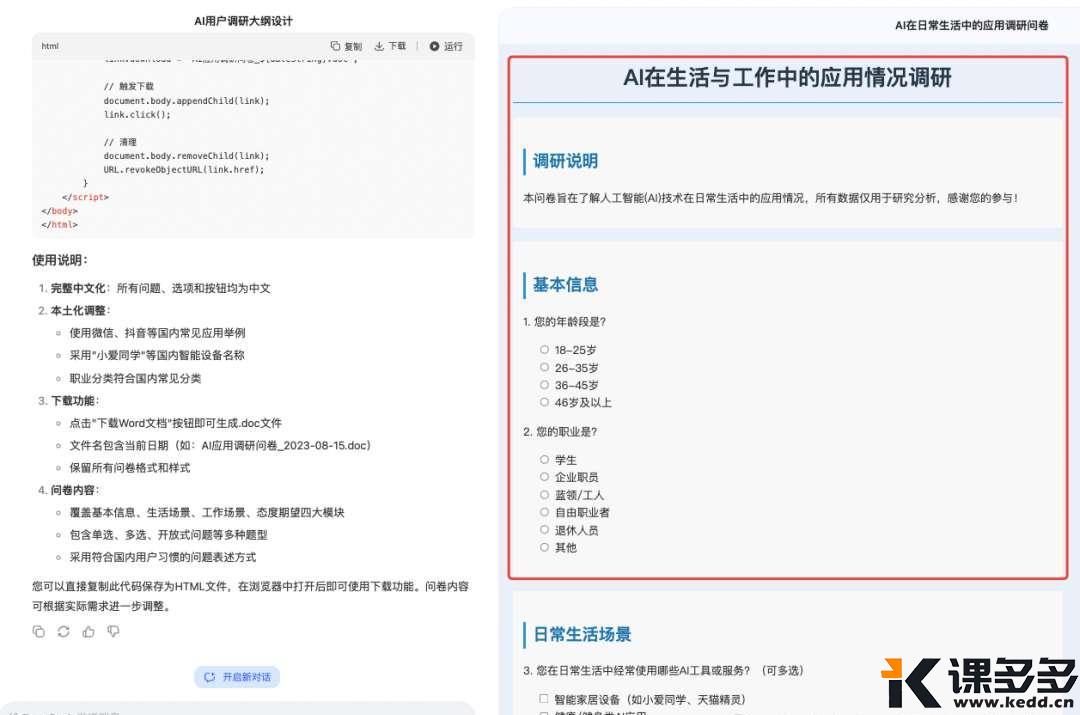Select the 学生 occupation option
The width and height of the screenshot is (1080, 715).
544,459
